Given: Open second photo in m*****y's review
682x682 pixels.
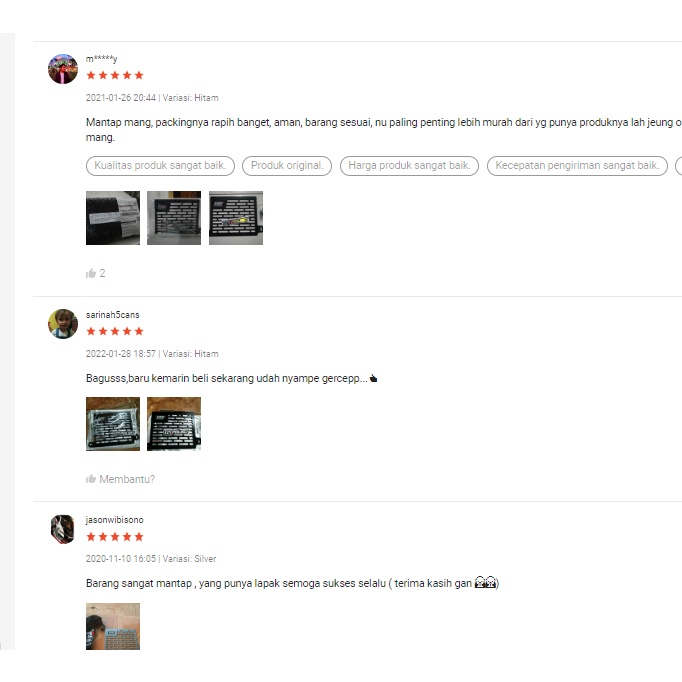Looking at the screenshot, I should [174, 218].
